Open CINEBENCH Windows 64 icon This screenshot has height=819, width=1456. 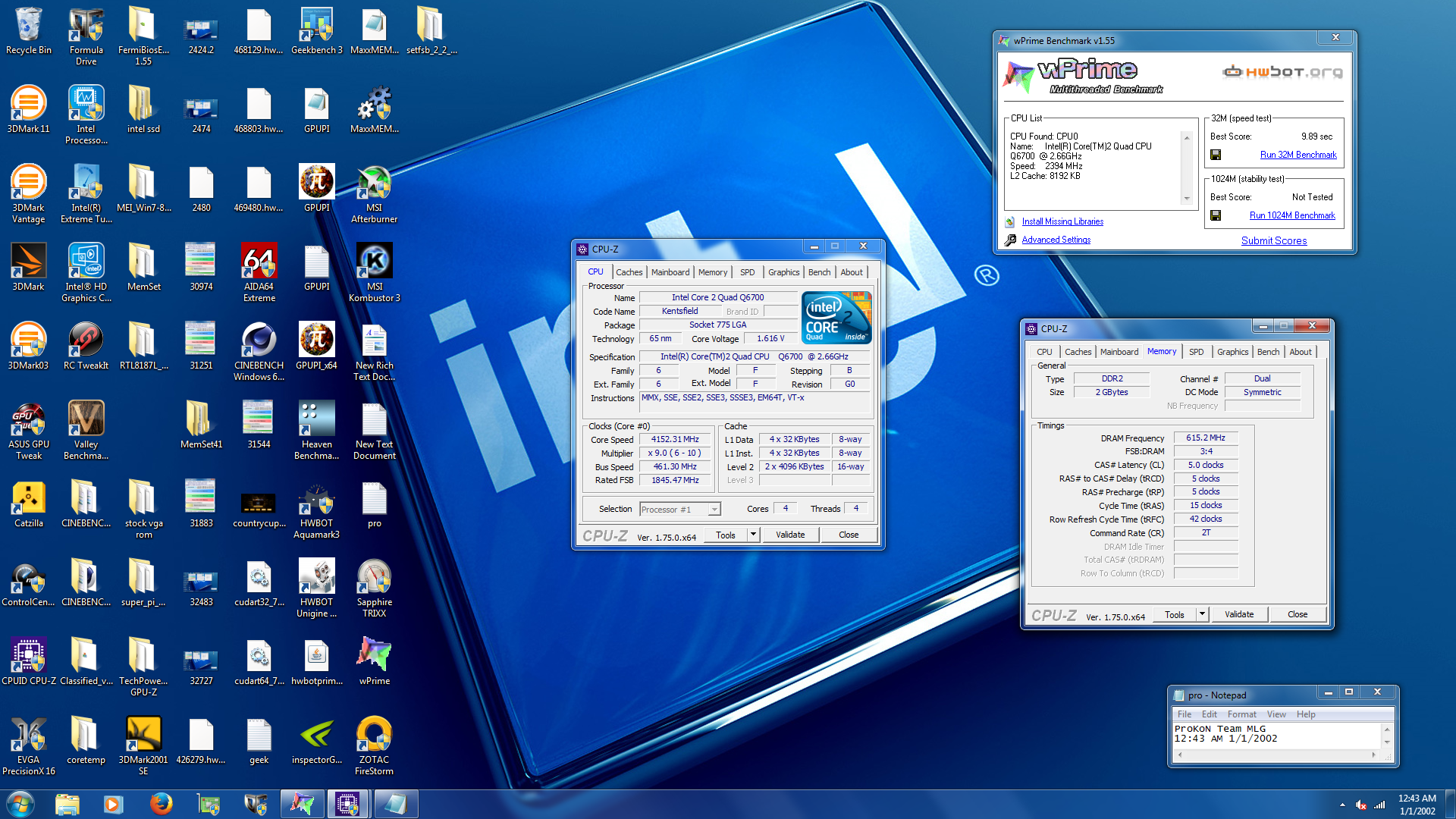pos(259,353)
